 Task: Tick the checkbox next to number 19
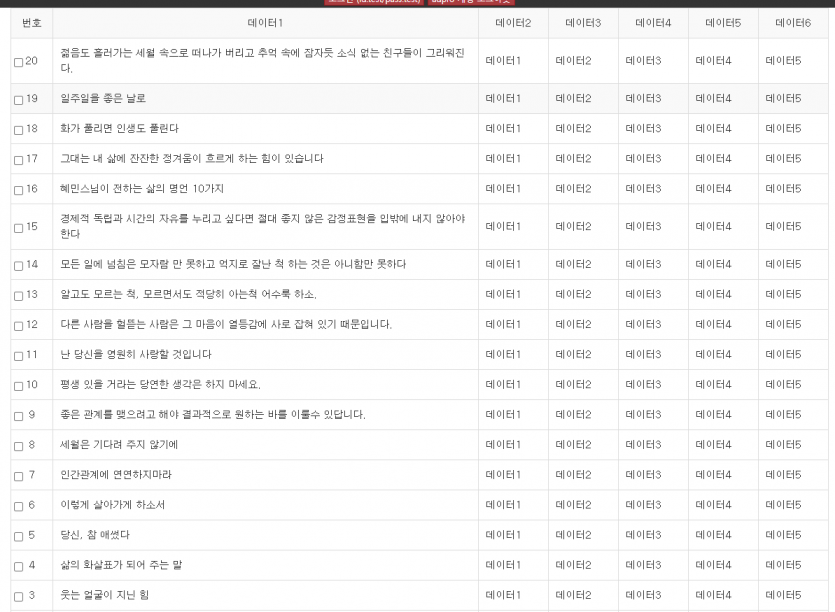pos(19,100)
